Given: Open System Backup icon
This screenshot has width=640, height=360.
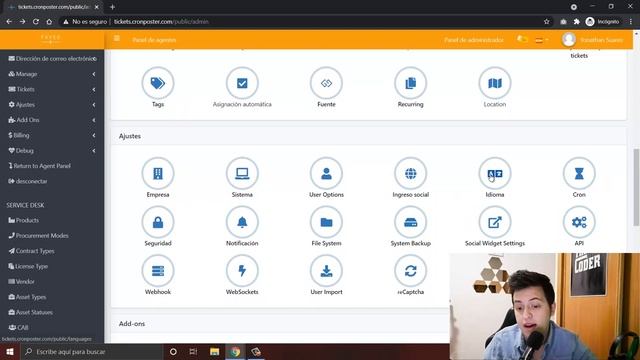Looking at the screenshot, I should pyautogui.click(x=411, y=222).
